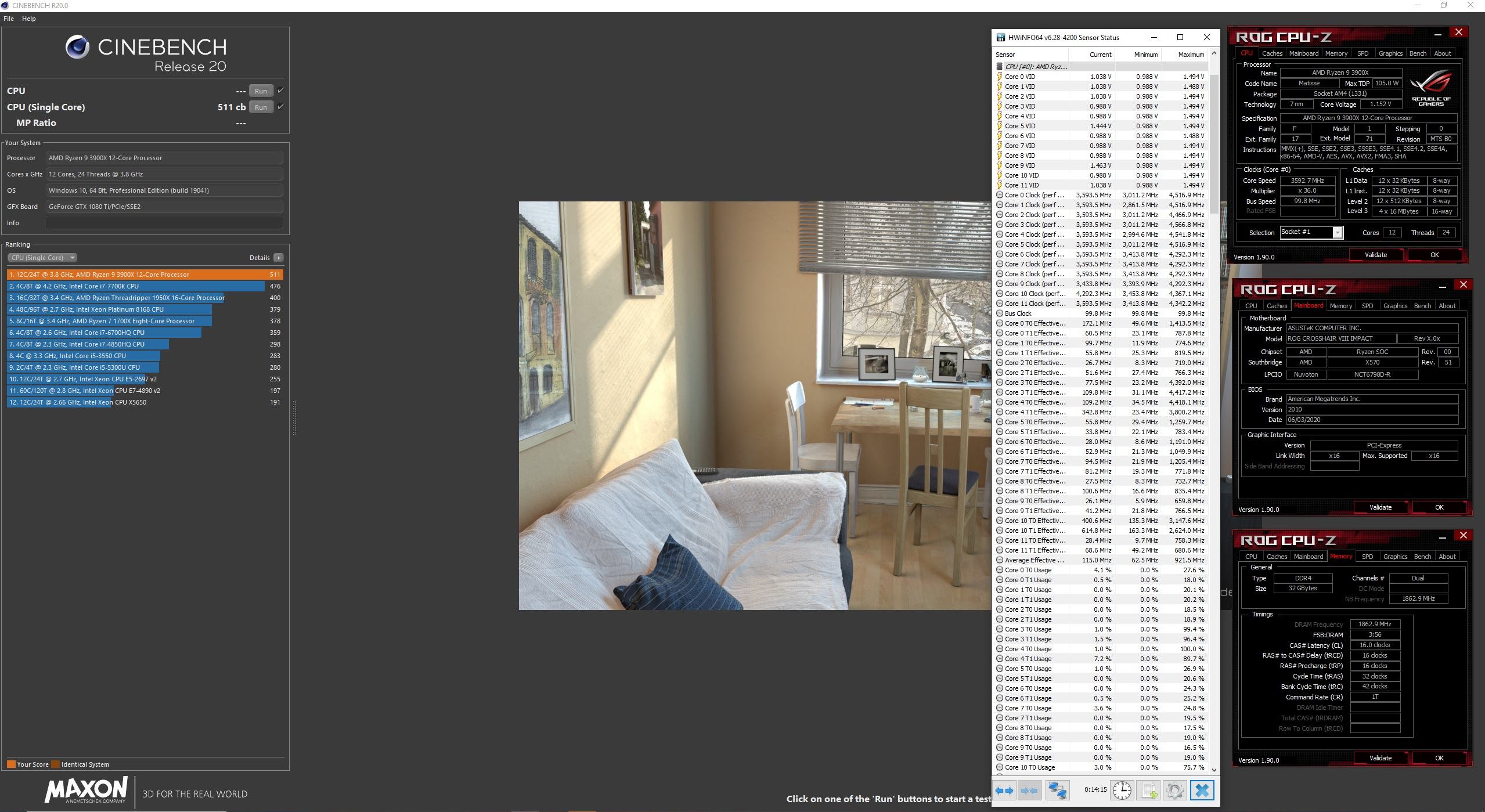Screen dimensions: 1485x812
Task: Click the Core 0 VID lightning icon
Action: tap(1000, 77)
